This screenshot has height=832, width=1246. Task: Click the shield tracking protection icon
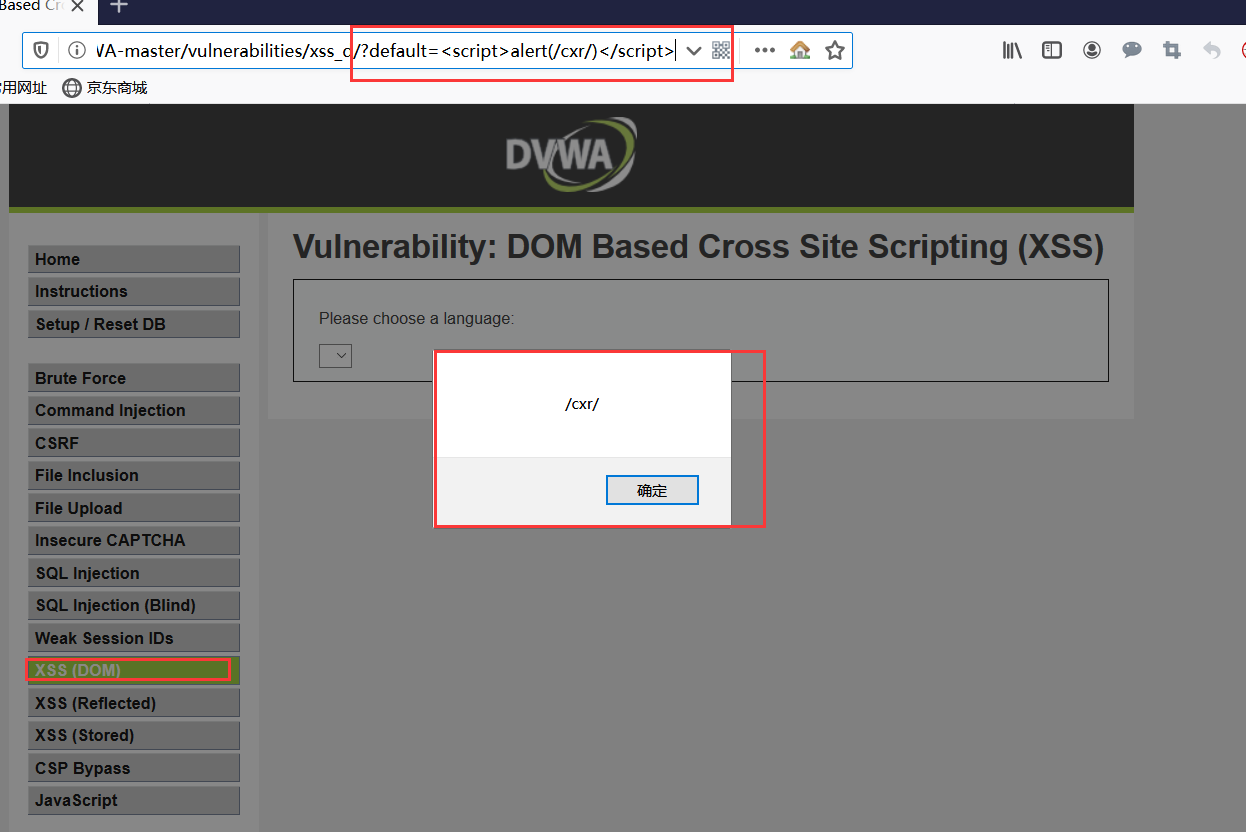tap(41, 50)
